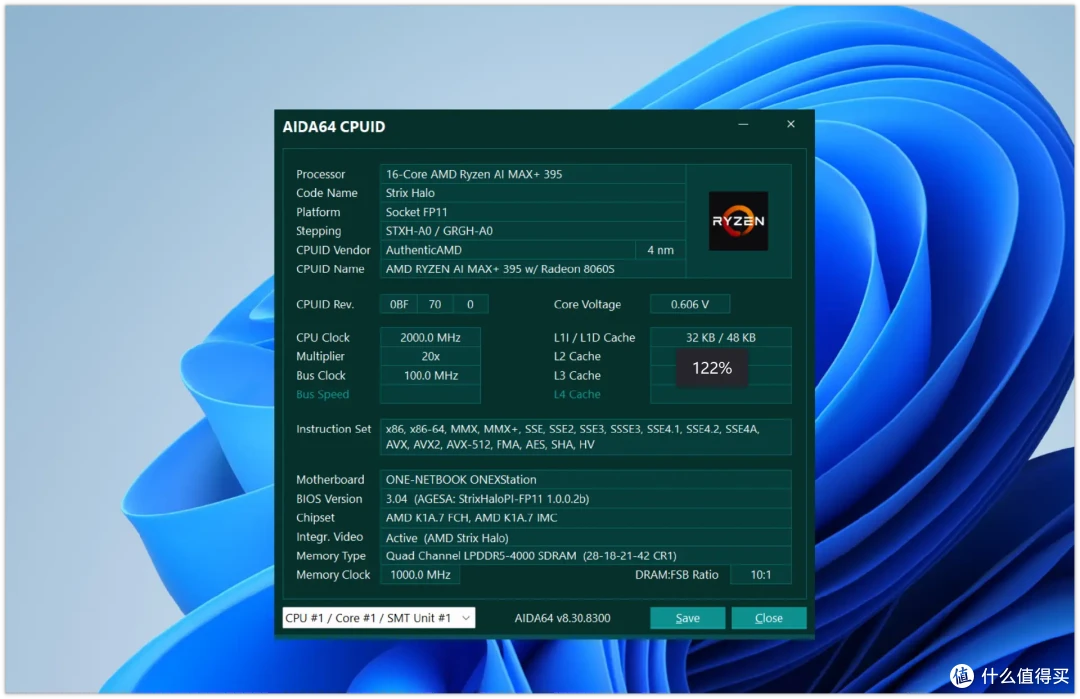Click the L1 cache value "32 KB / 48 KB"
Viewport: 1080px width, 699px height.
pyautogui.click(x=720, y=337)
